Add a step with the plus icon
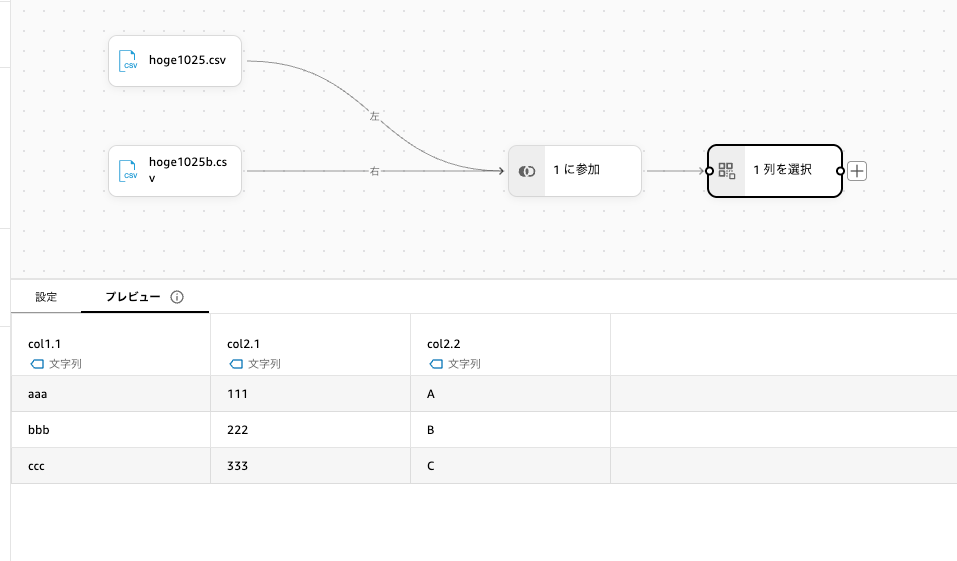 (x=857, y=171)
